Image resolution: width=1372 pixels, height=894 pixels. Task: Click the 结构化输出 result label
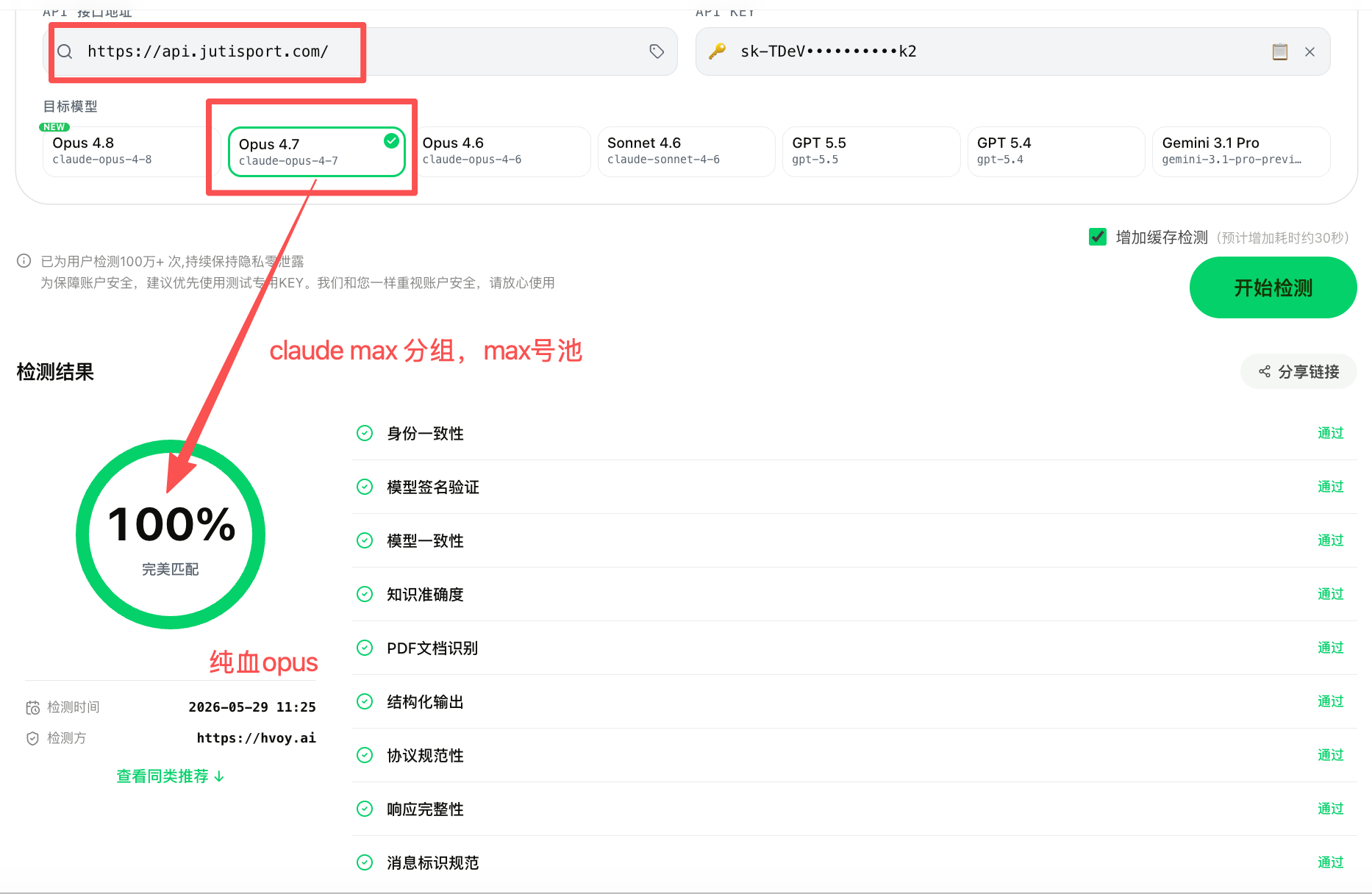coord(425,702)
